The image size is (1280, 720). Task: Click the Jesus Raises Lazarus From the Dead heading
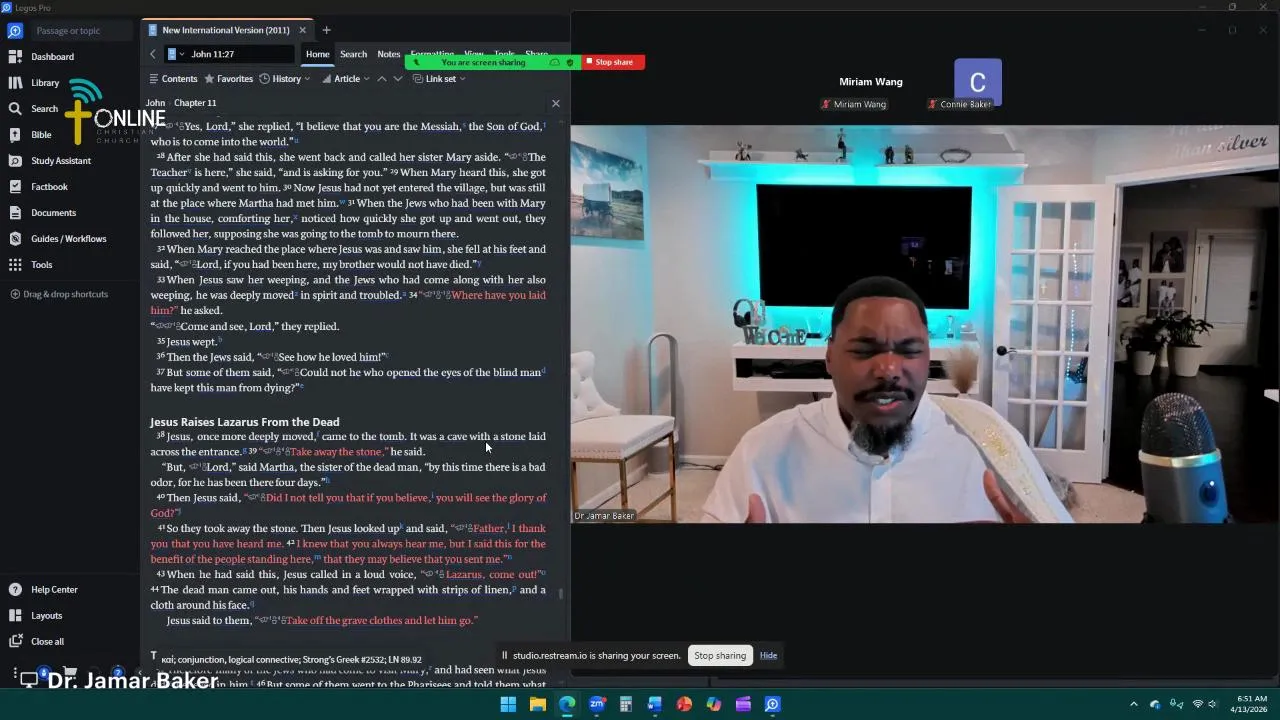tap(245, 422)
